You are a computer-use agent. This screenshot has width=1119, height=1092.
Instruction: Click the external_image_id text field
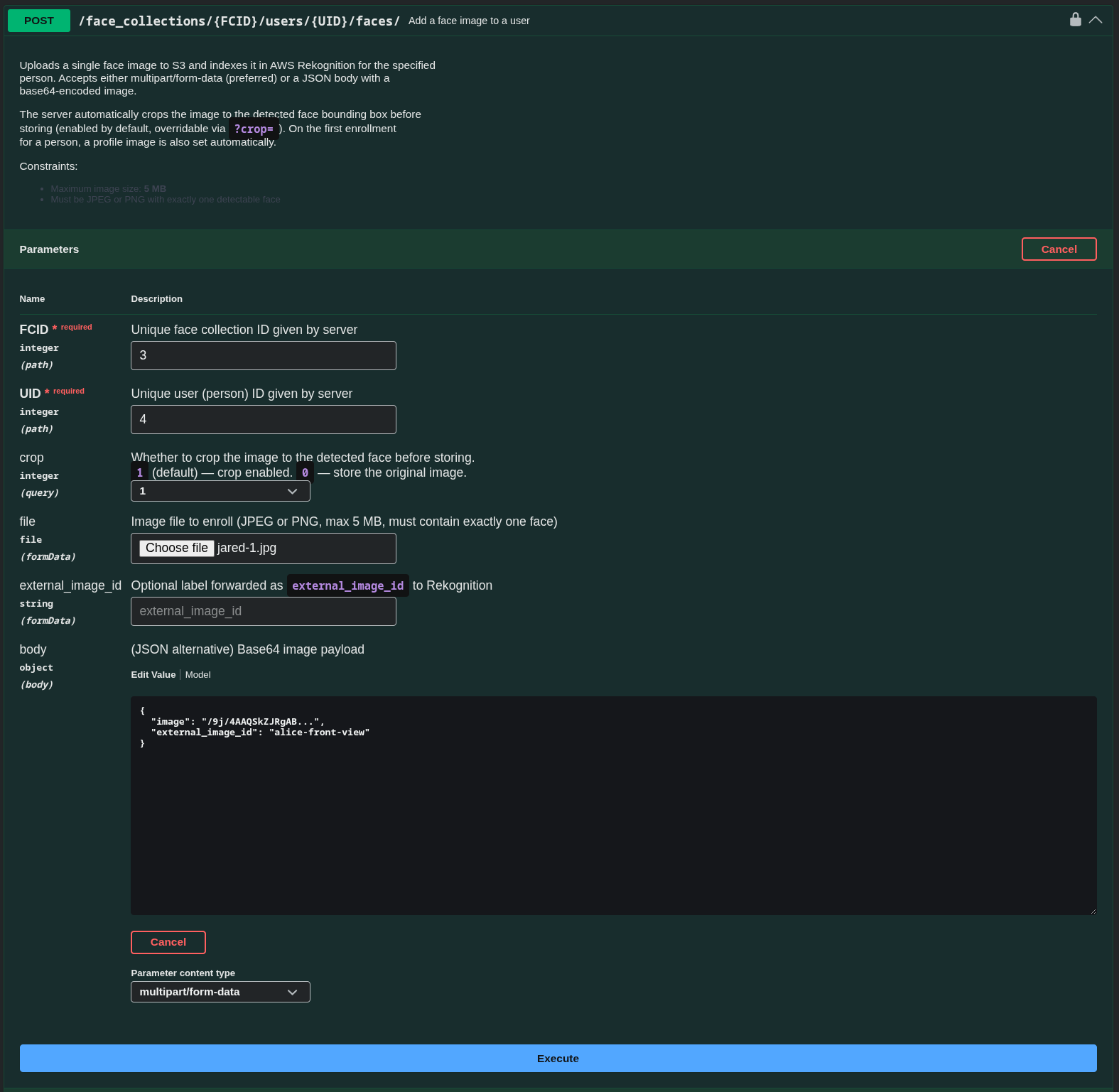(x=264, y=611)
